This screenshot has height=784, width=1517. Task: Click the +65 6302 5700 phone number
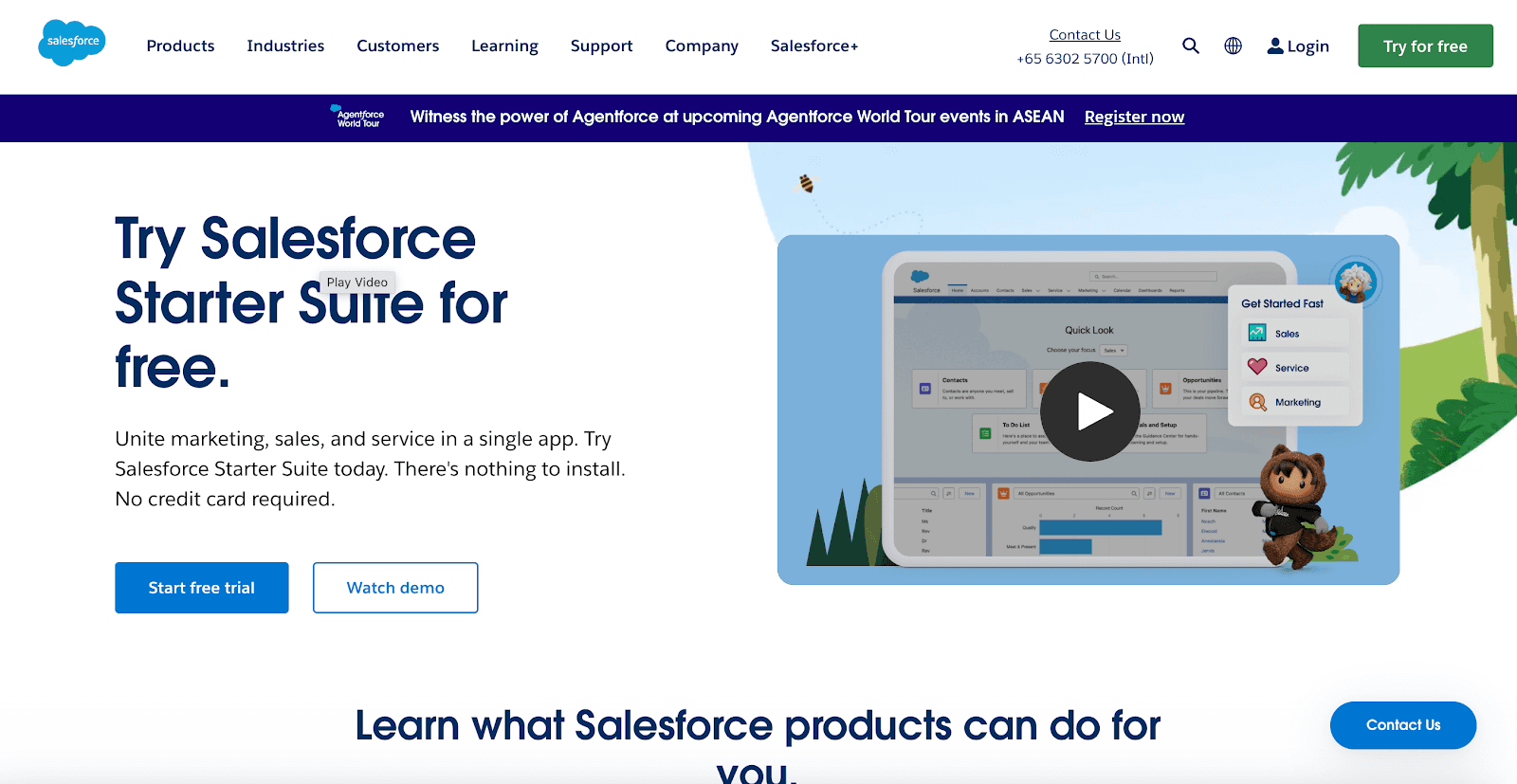point(1085,58)
